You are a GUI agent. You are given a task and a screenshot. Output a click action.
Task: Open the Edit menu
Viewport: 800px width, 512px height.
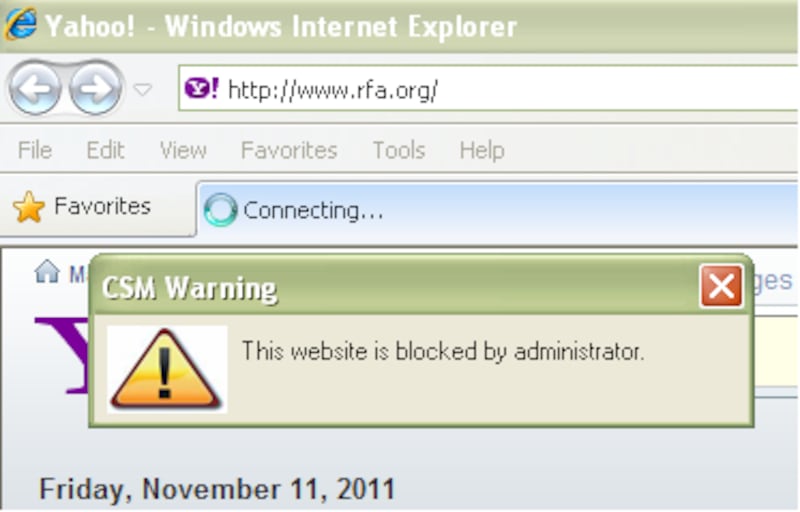click(105, 150)
